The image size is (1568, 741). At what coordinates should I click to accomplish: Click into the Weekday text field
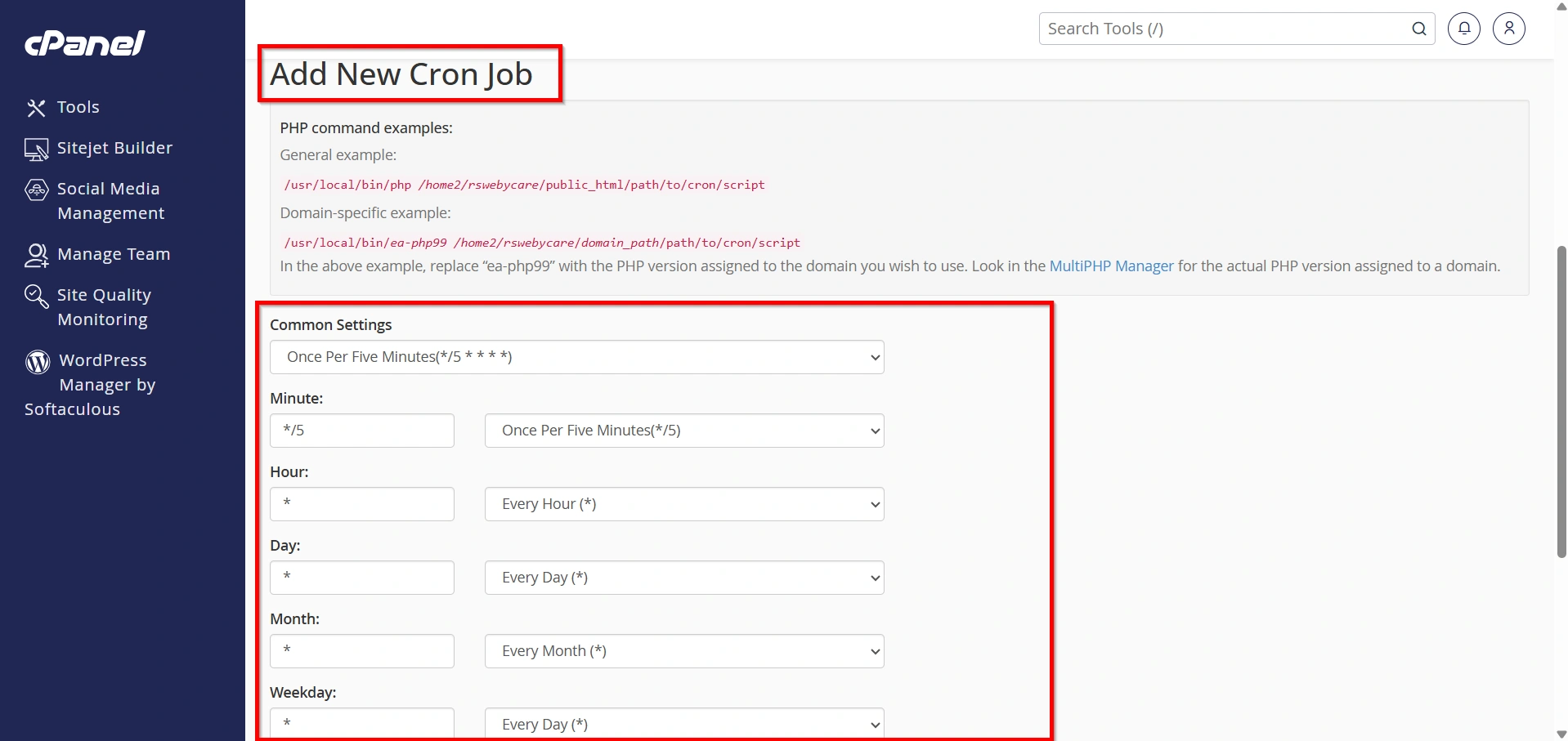pyautogui.click(x=362, y=724)
